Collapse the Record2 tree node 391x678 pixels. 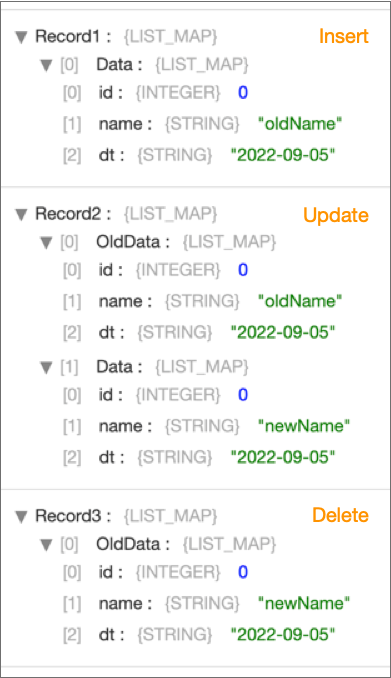point(21,214)
